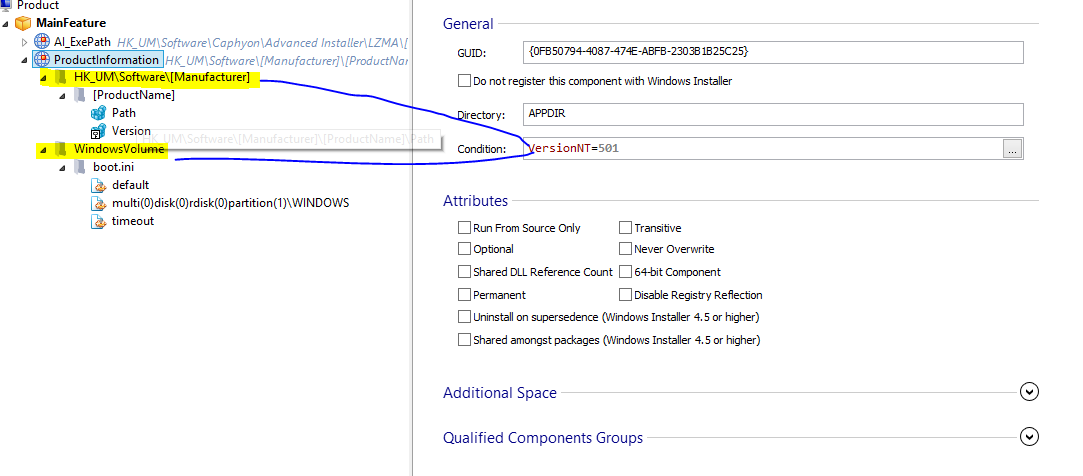This screenshot has width=1083, height=476.
Task: Enable Do not register this component checkbox
Action: click(464, 81)
